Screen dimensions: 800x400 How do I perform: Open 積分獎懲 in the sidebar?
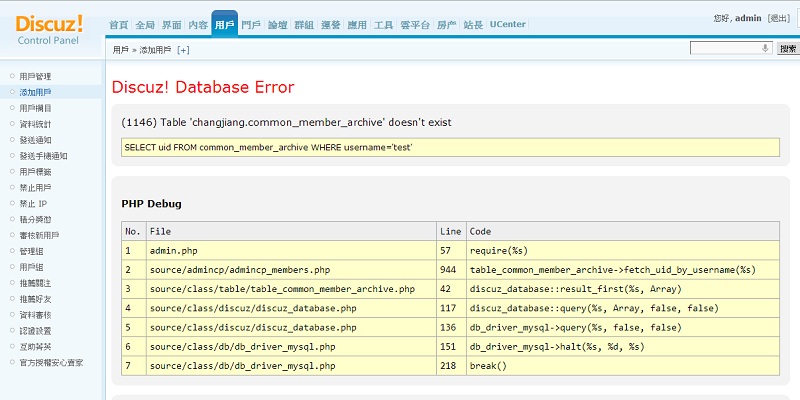35,219
